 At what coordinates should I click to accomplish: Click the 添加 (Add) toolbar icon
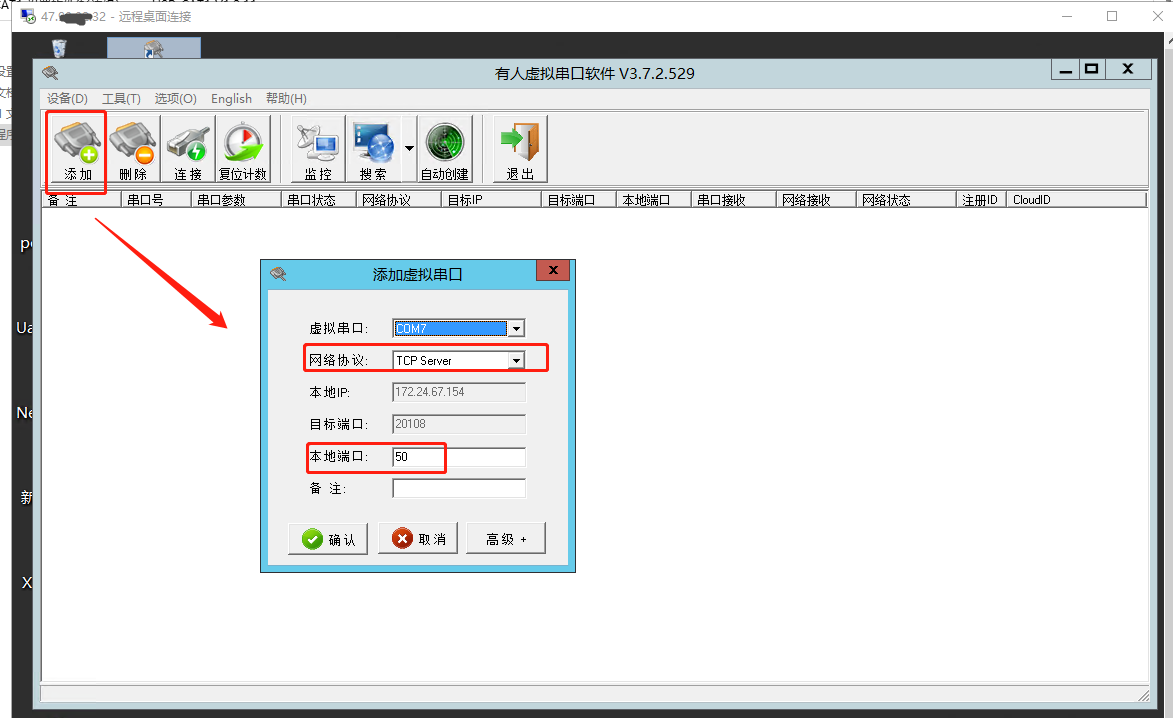point(77,150)
